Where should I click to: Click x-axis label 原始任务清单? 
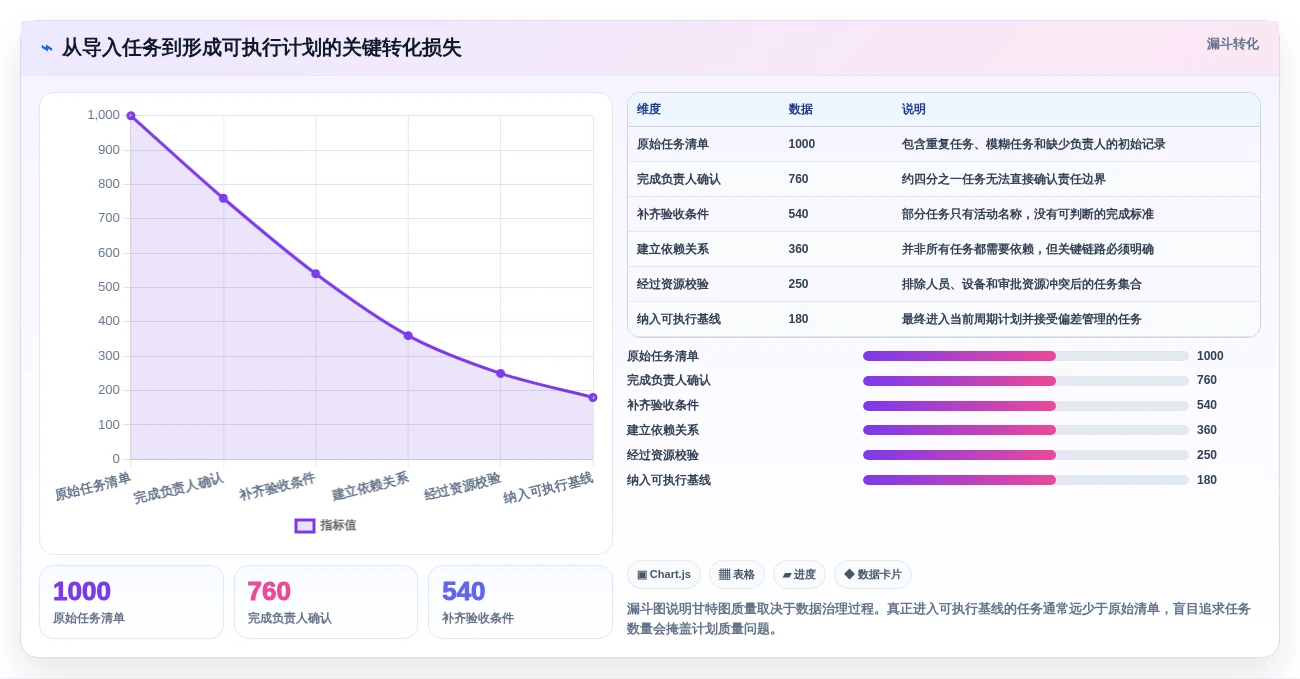93,486
